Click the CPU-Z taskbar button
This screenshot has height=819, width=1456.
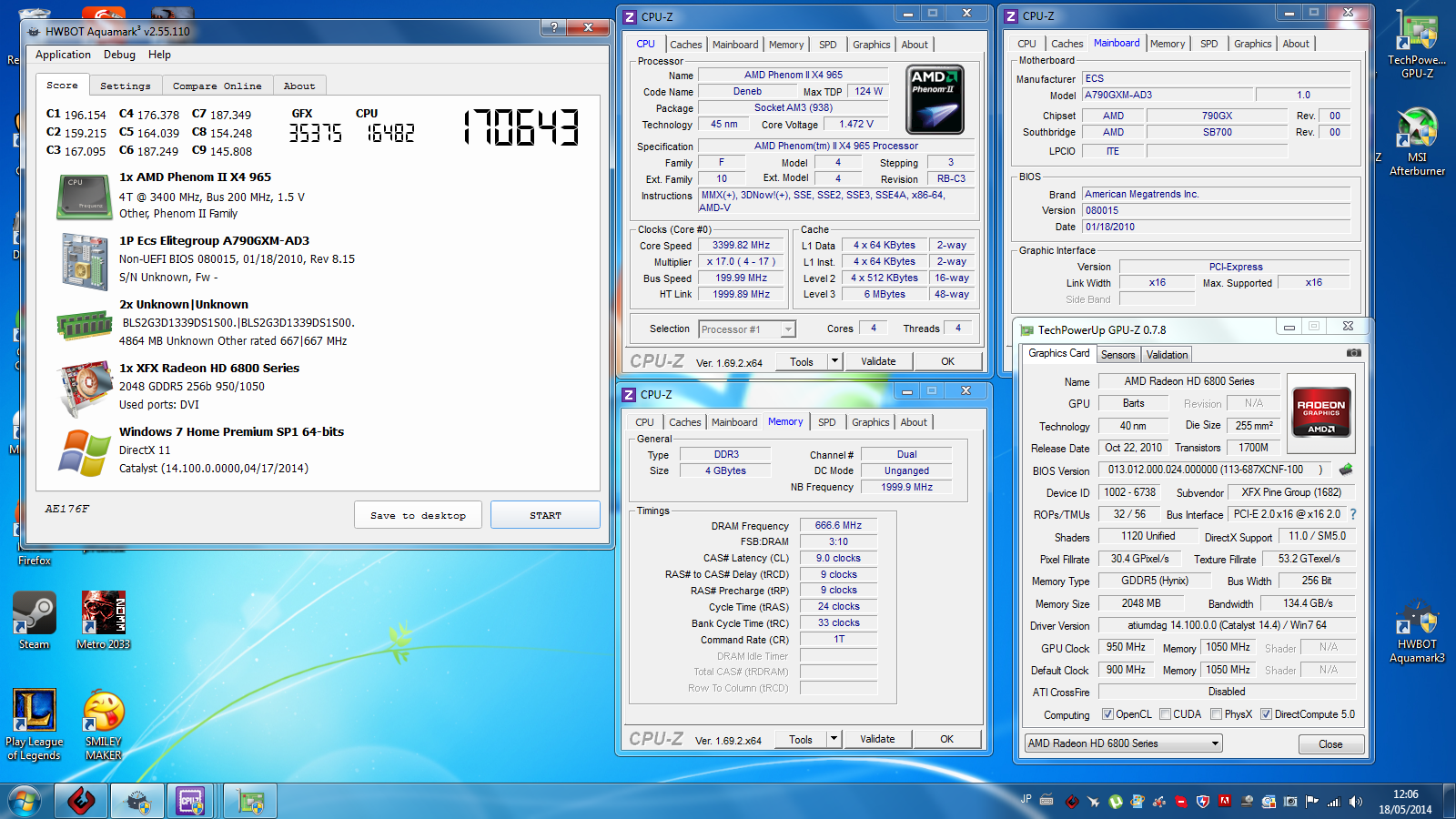tap(190, 802)
